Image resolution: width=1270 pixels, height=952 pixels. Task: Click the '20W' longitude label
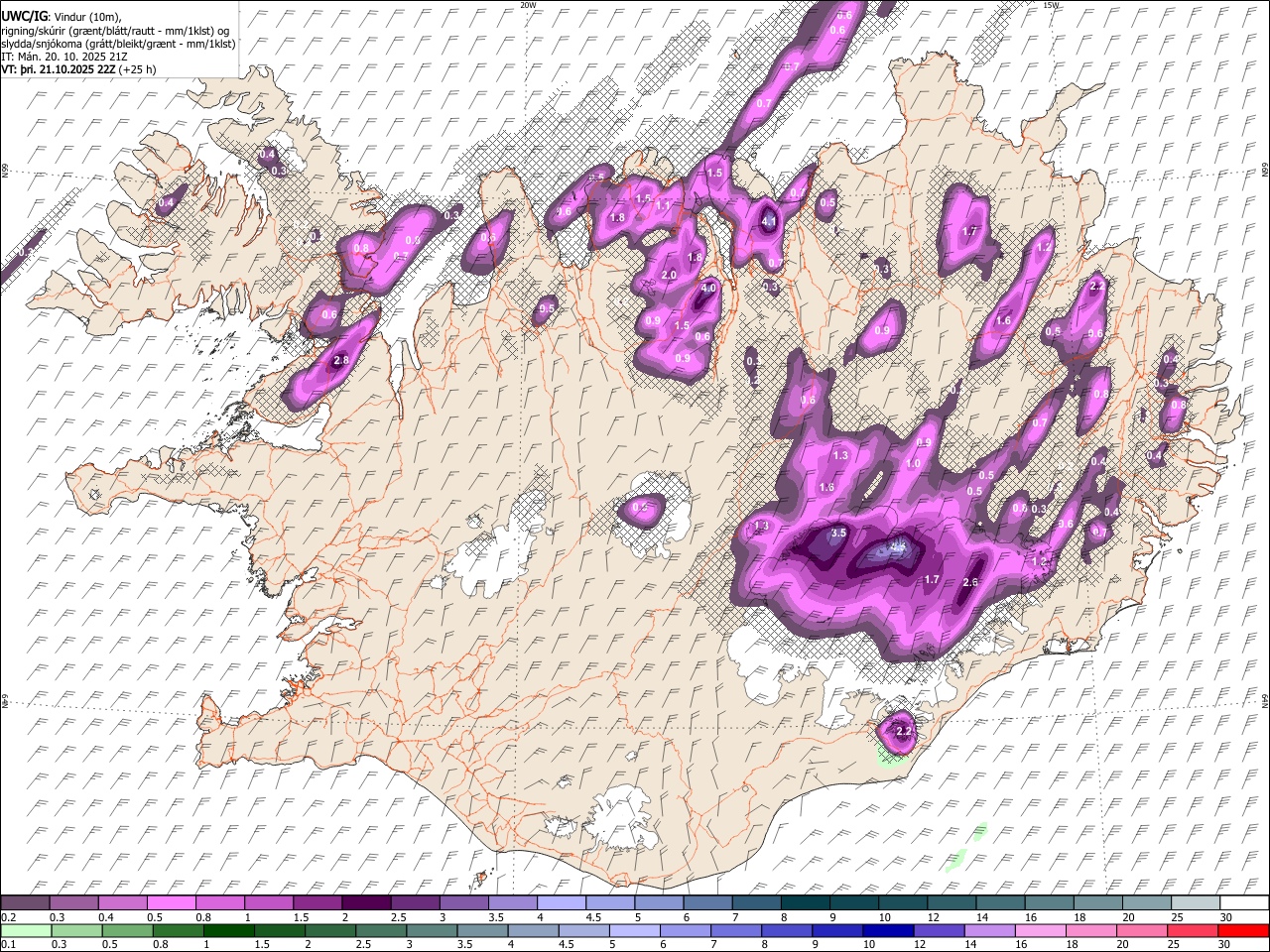coord(528,5)
